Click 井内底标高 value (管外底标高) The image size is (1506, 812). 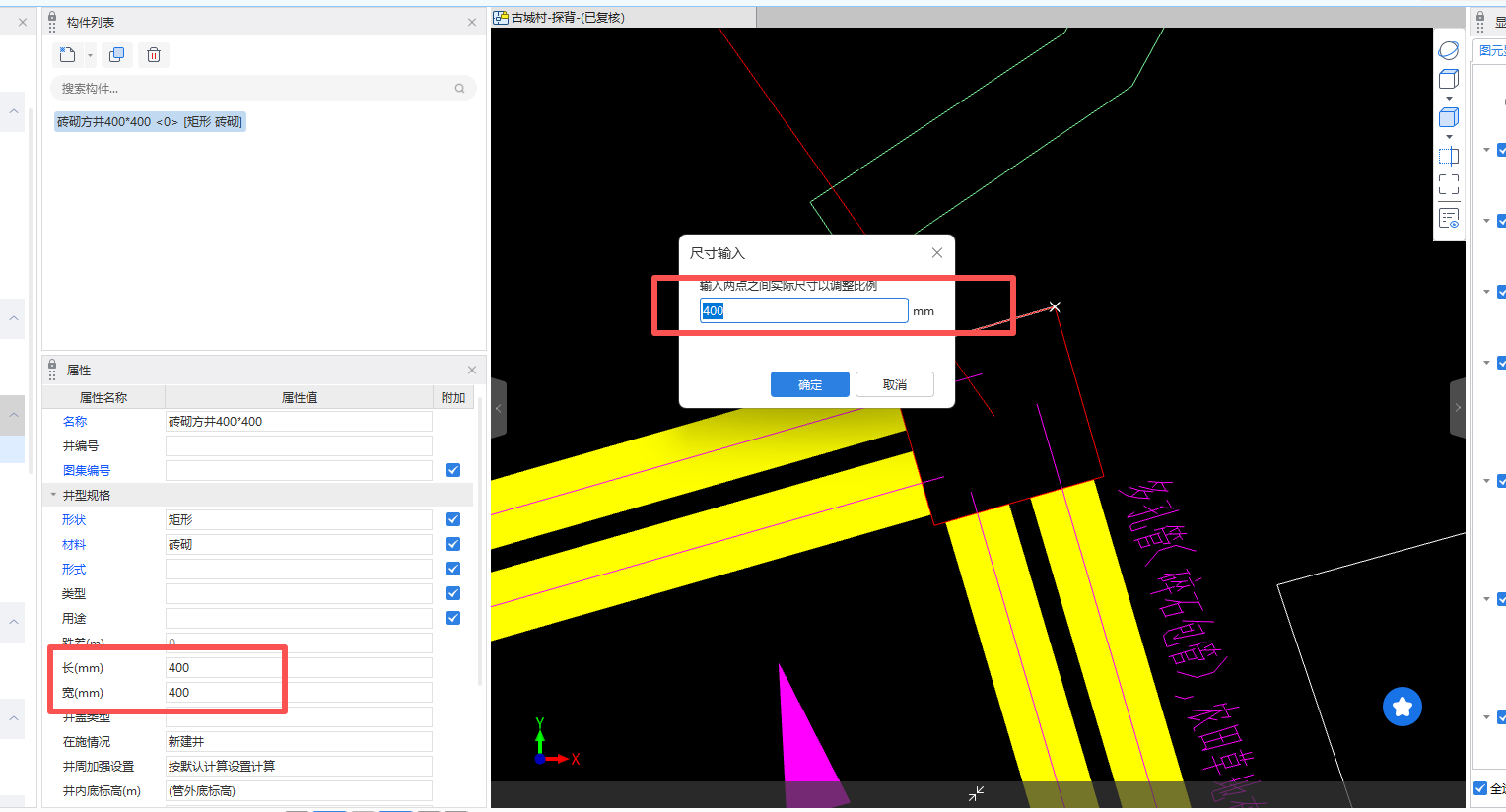[299, 790]
